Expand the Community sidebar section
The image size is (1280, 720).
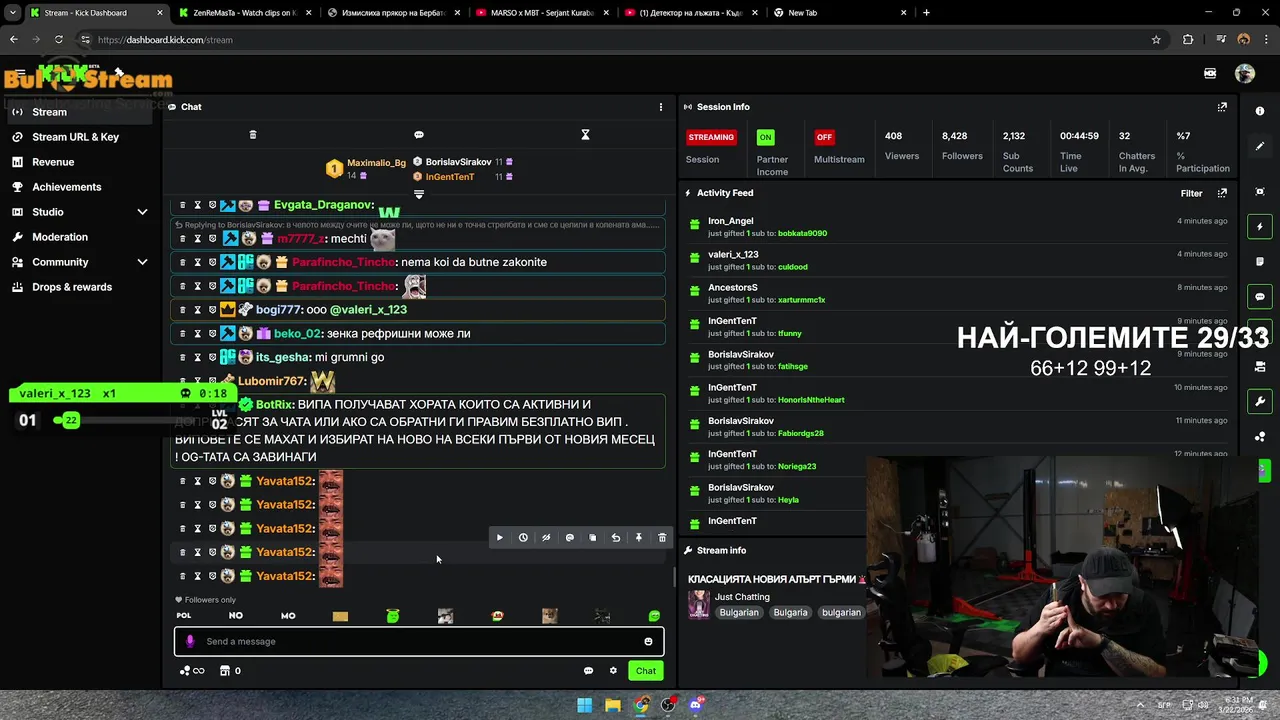(x=80, y=262)
